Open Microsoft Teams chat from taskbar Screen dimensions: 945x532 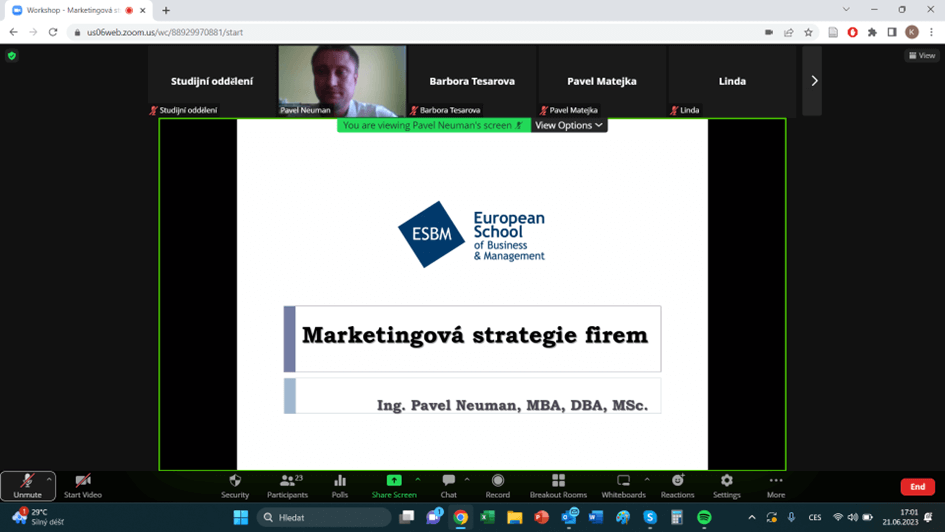[434, 517]
